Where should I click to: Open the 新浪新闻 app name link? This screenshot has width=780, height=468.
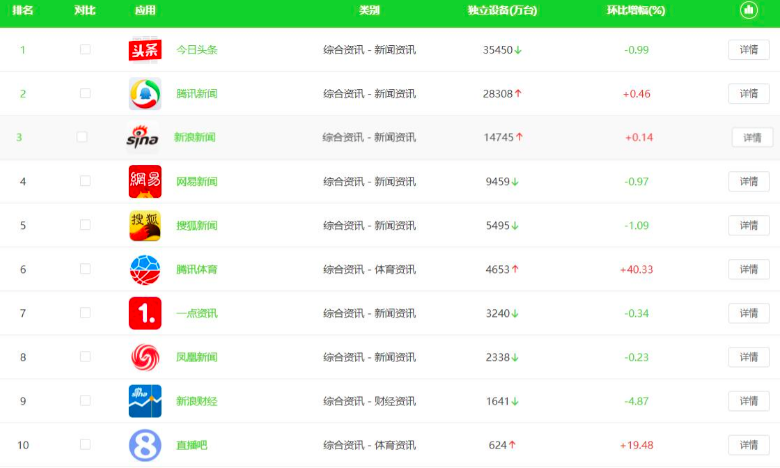(195, 137)
